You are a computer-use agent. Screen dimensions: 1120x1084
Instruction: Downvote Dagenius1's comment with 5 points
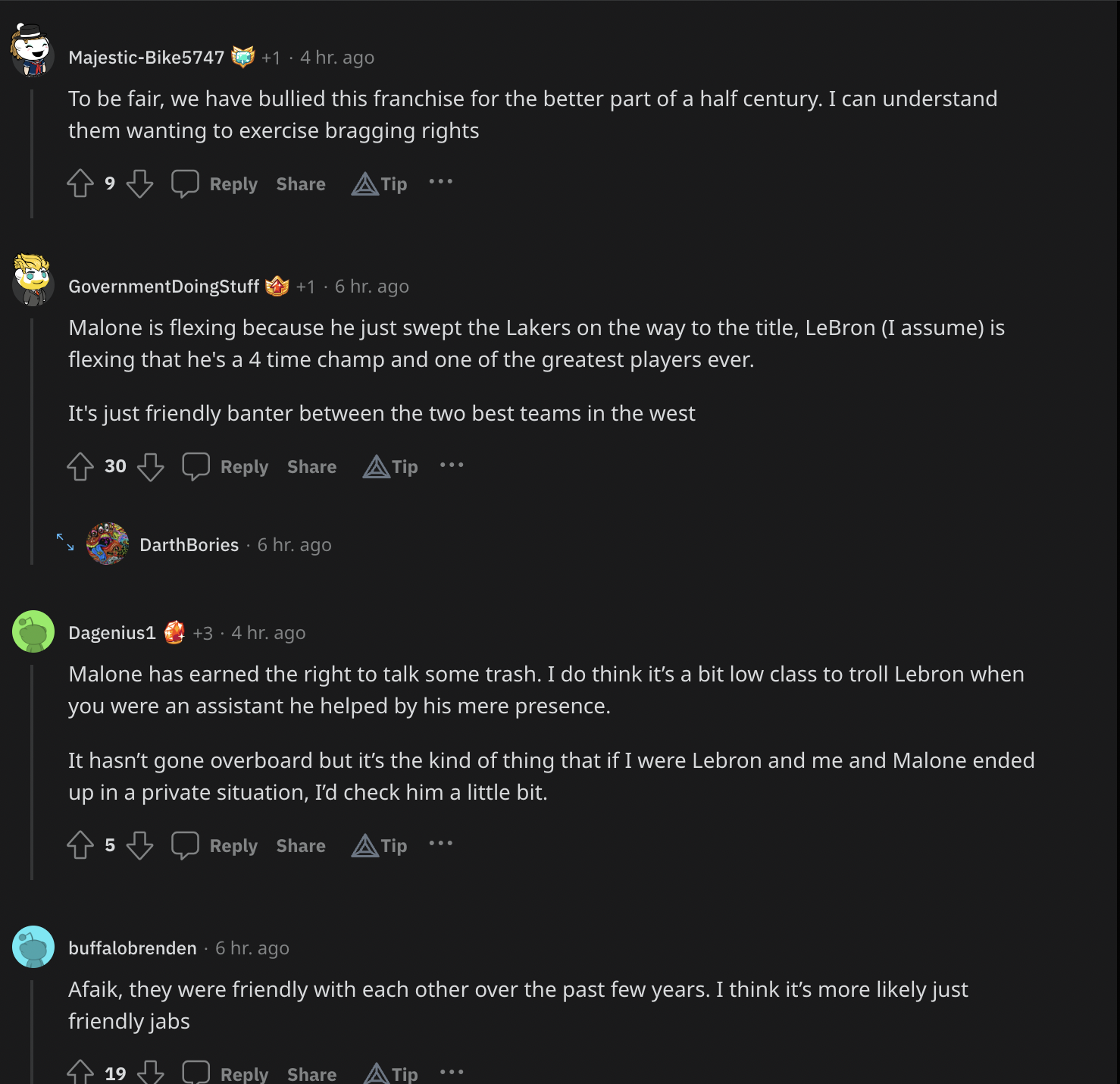pyautogui.click(x=139, y=845)
